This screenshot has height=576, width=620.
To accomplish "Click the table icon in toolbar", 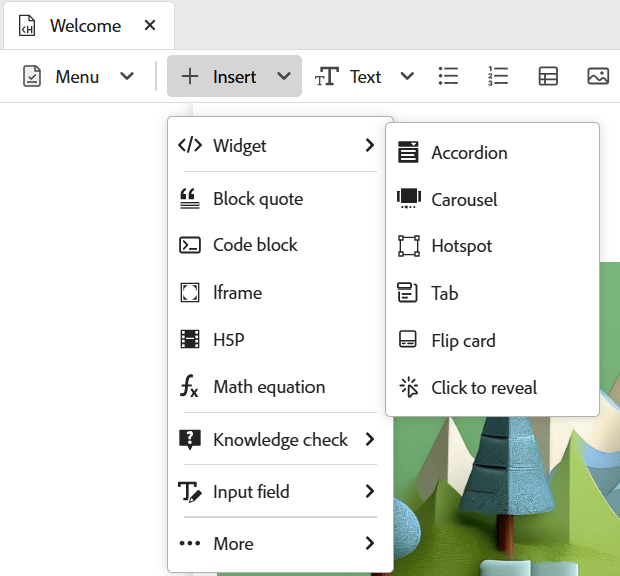I will click(548, 77).
